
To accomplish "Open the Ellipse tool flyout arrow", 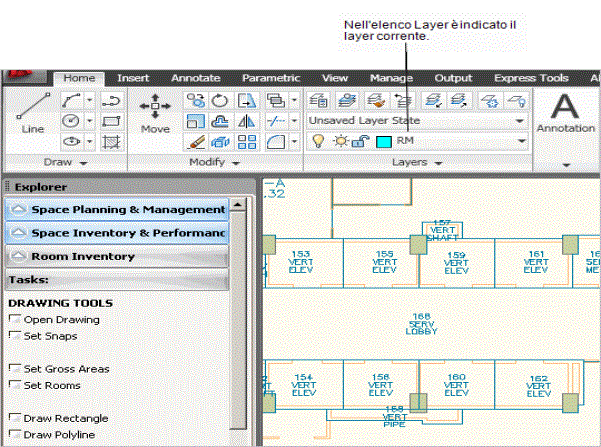I will pos(89,141).
